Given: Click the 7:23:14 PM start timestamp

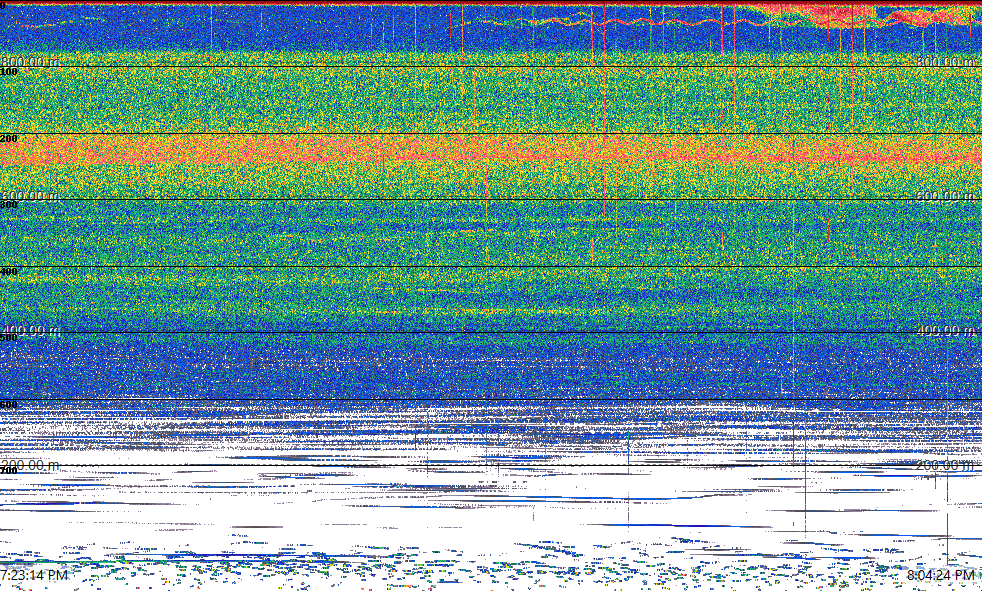Looking at the screenshot, I should pyautogui.click(x=34, y=574).
